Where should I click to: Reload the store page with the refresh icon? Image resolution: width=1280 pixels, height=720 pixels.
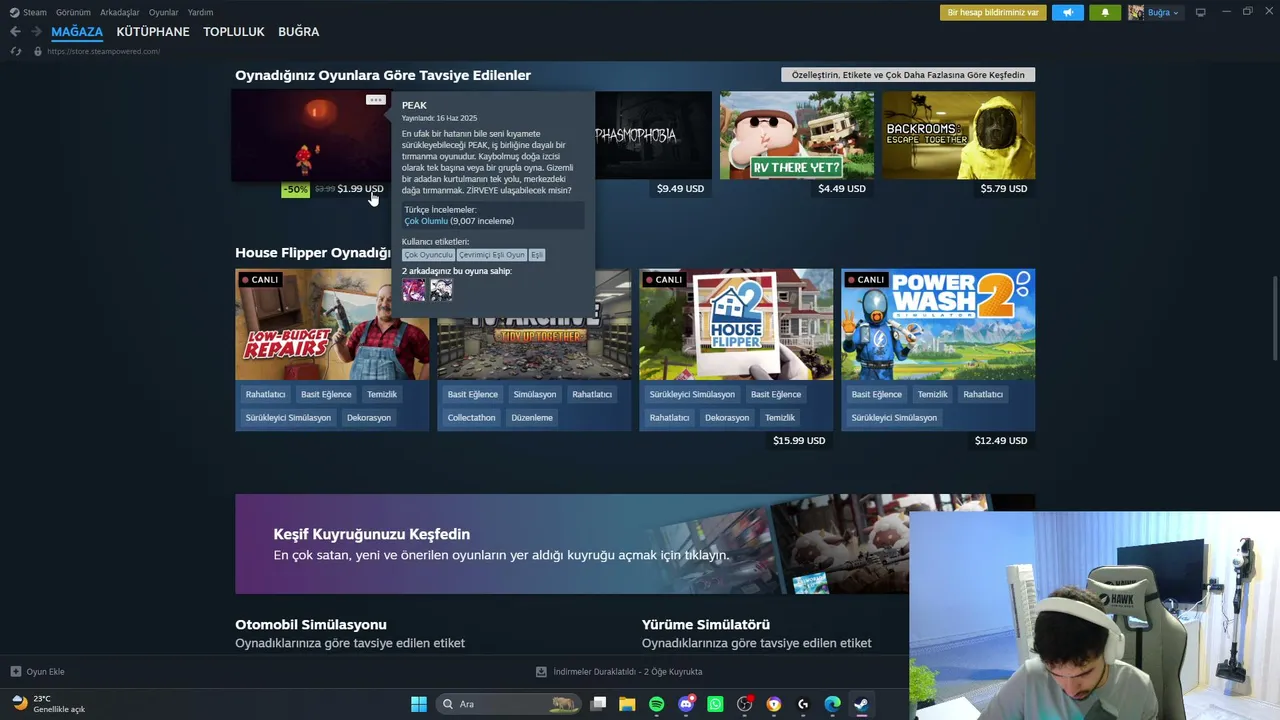click(x=15, y=51)
